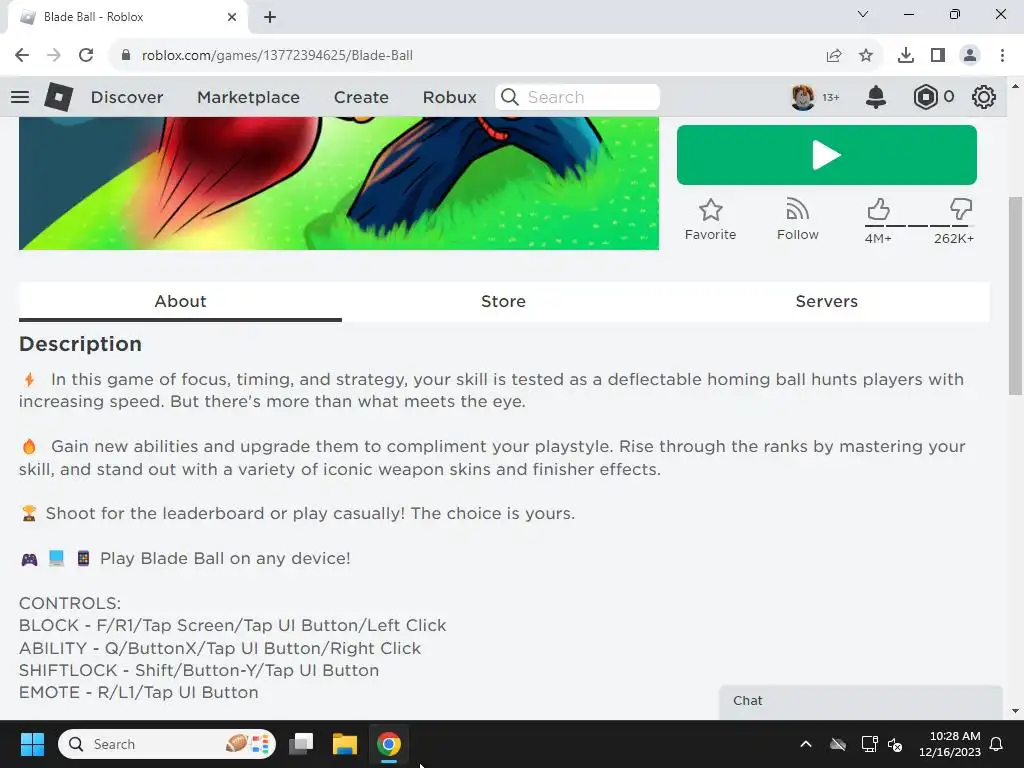Switch to the Servers tab
Viewport: 1024px width, 768px height.
tap(827, 302)
